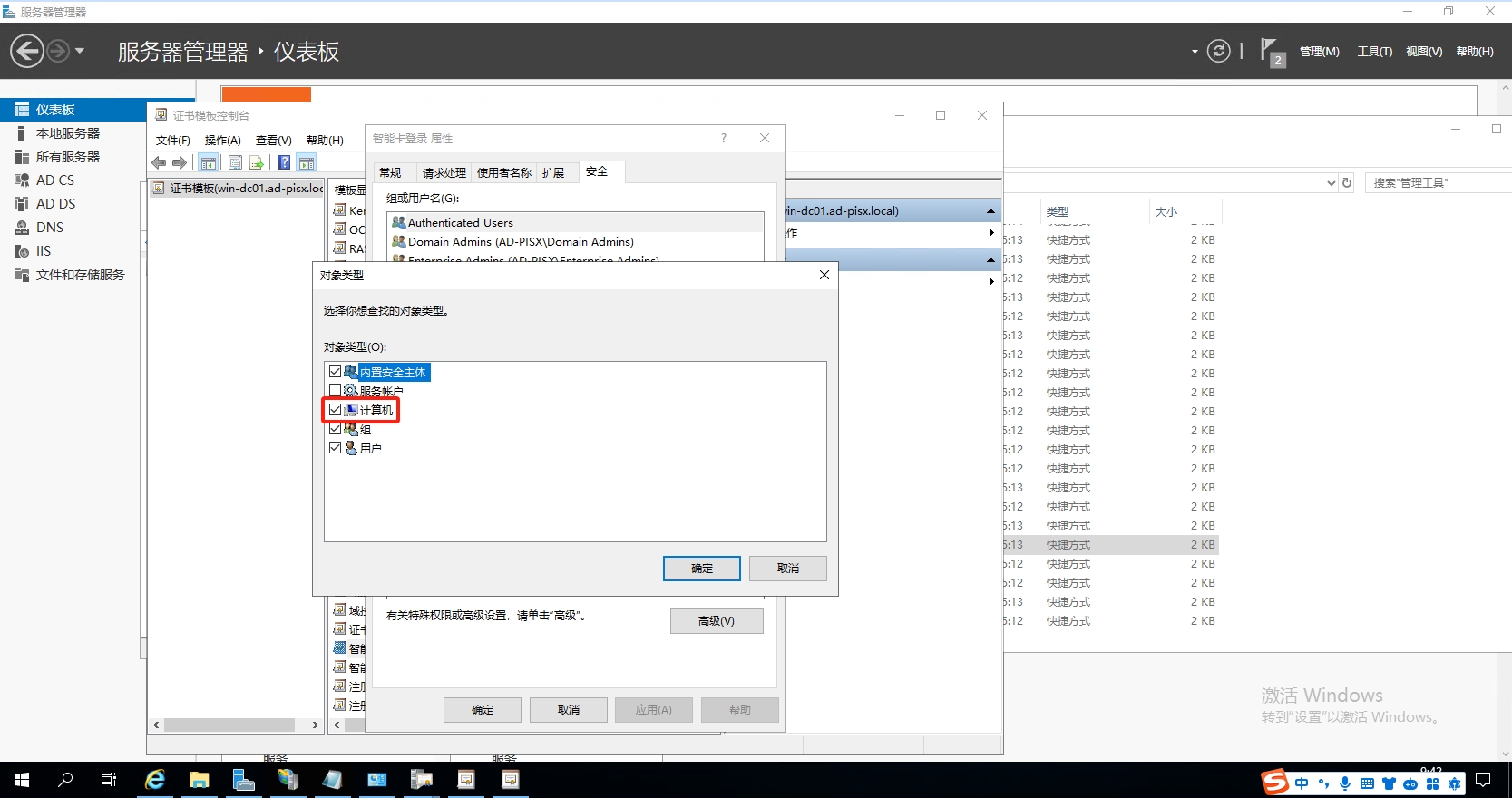Expand the dropdown arrow beside the refresh icon
Image resolution: width=1512 pixels, height=798 pixels.
(x=1195, y=52)
